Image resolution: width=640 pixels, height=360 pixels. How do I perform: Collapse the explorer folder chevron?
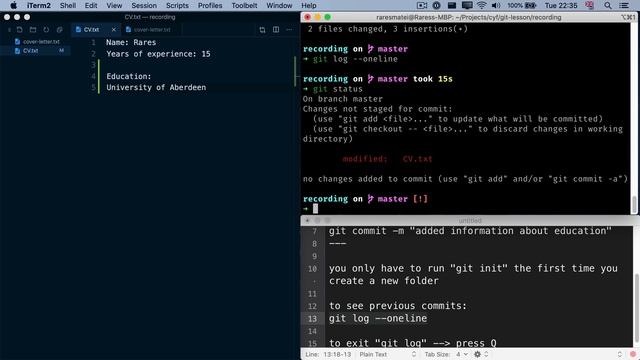tap(9, 30)
